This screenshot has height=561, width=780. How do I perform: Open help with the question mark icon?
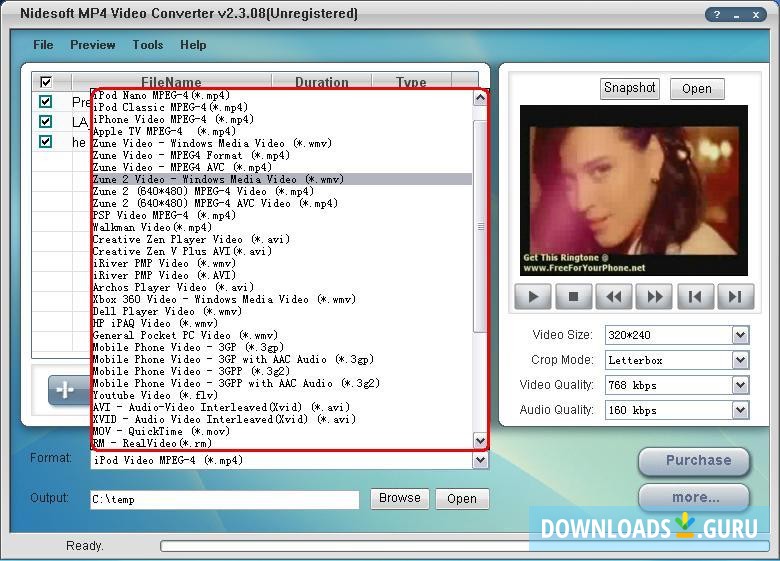pos(717,14)
